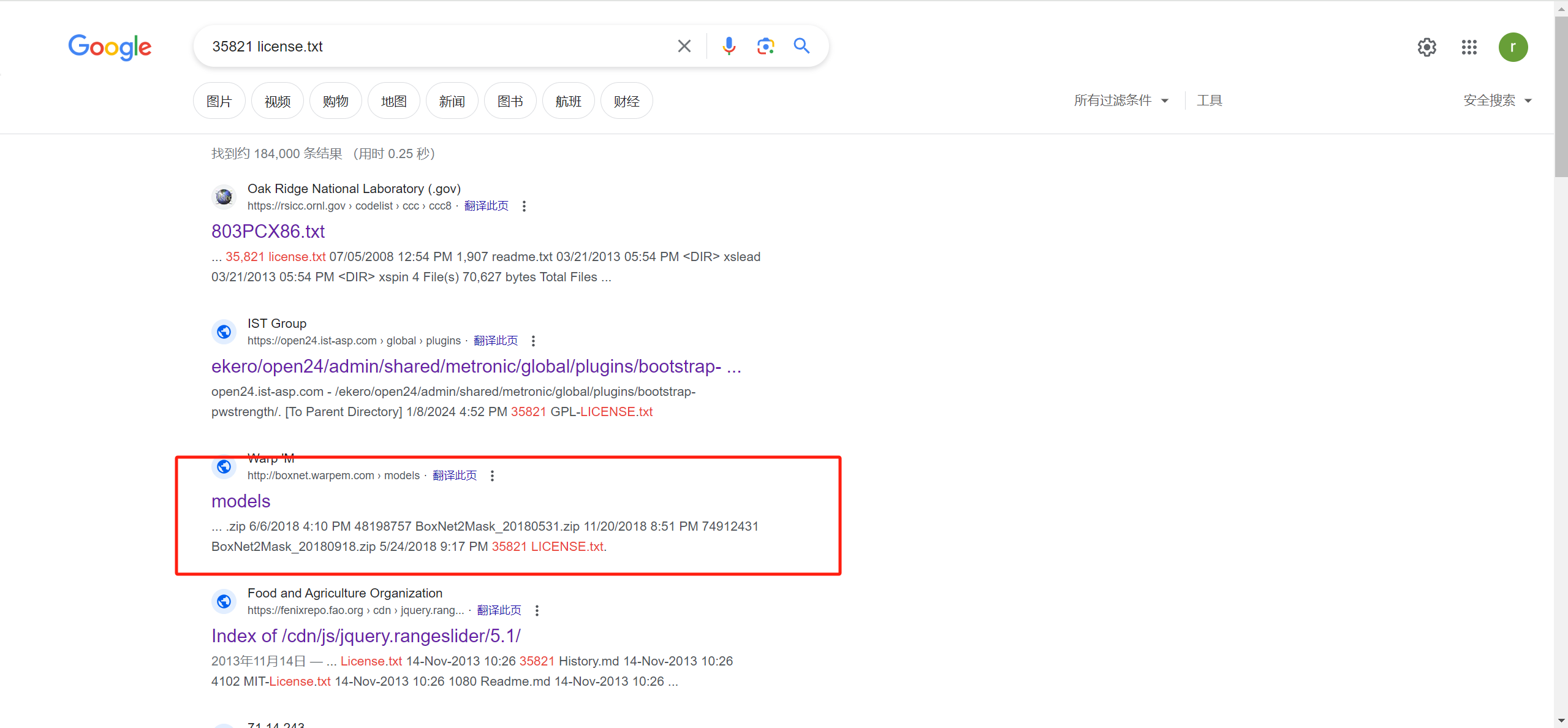1568x728 pixels.
Task: Click the IST Group globe favicon
Action: tap(224, 332)
